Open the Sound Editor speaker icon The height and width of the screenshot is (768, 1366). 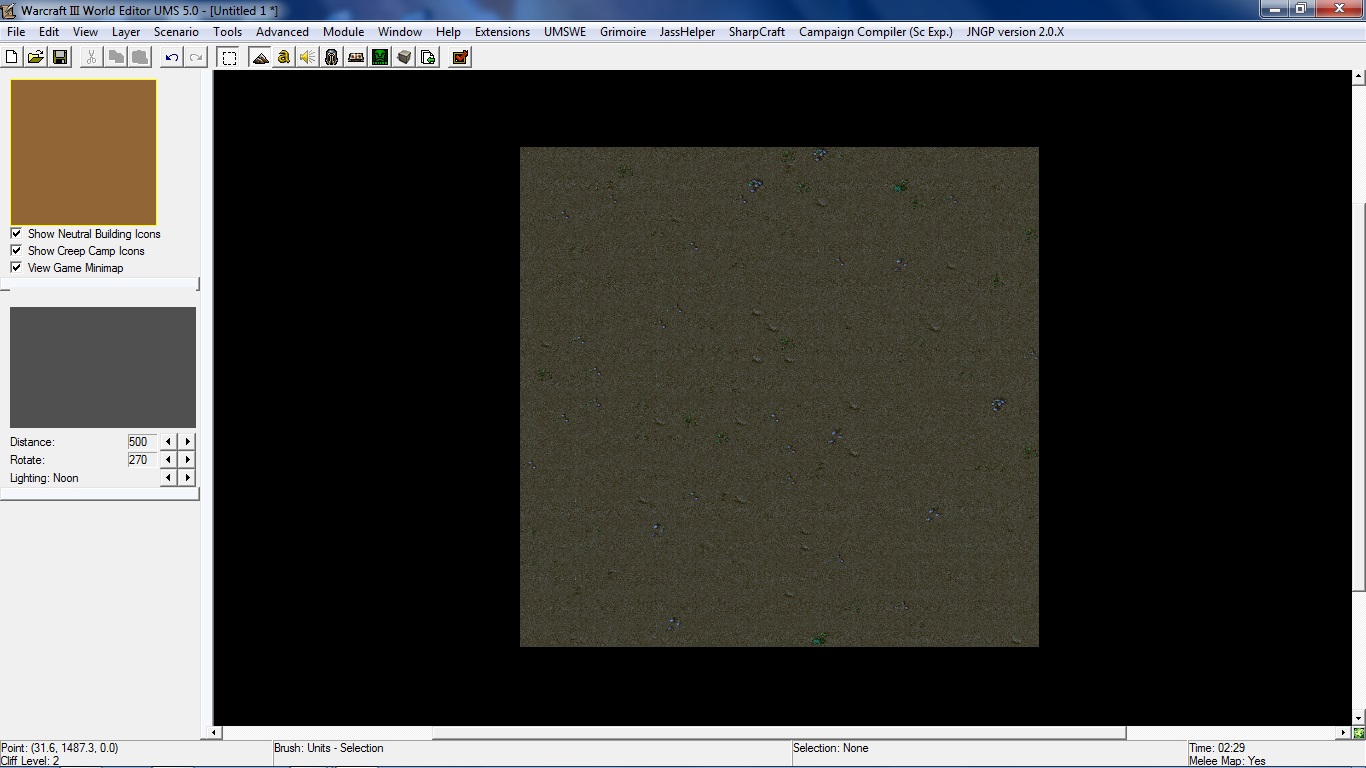tap(308, 57)
